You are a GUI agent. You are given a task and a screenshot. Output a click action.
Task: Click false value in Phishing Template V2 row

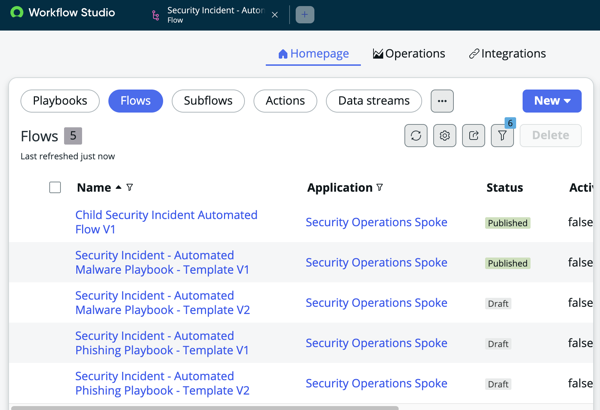(x=580, y=383)
